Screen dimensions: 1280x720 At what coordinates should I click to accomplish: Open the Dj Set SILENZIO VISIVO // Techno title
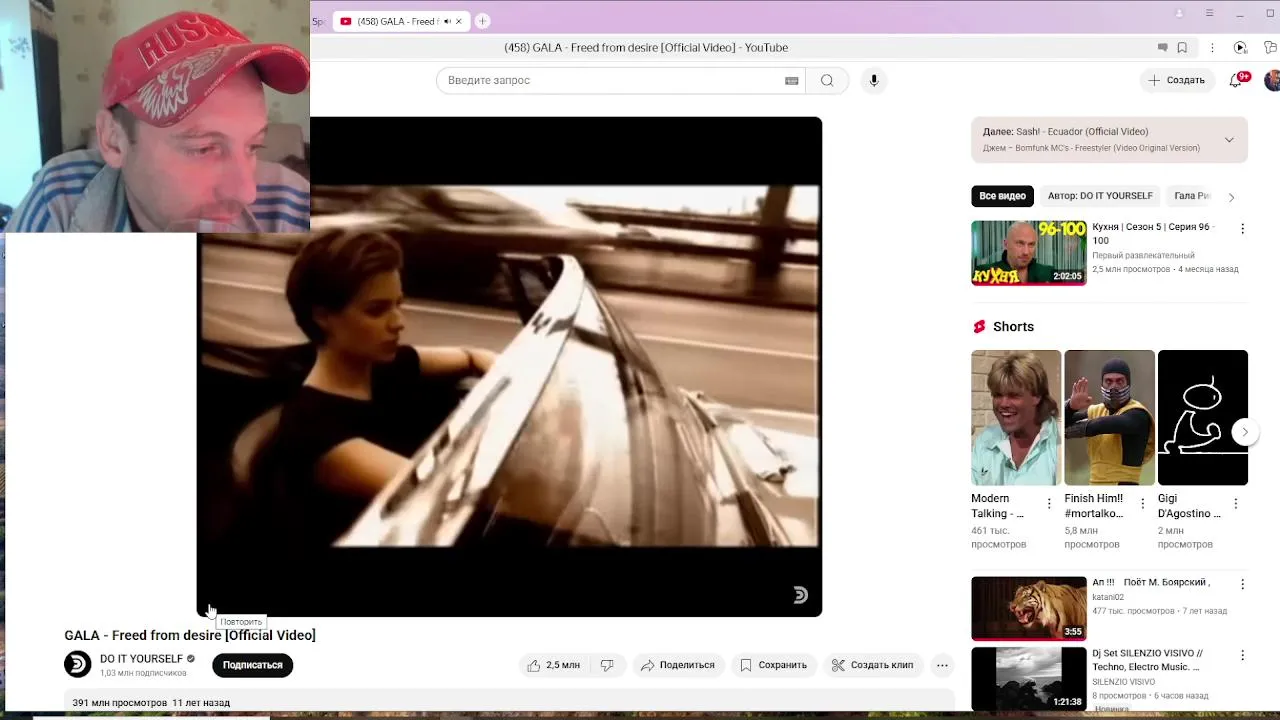pyautogui.click(x=1148, y=660)
